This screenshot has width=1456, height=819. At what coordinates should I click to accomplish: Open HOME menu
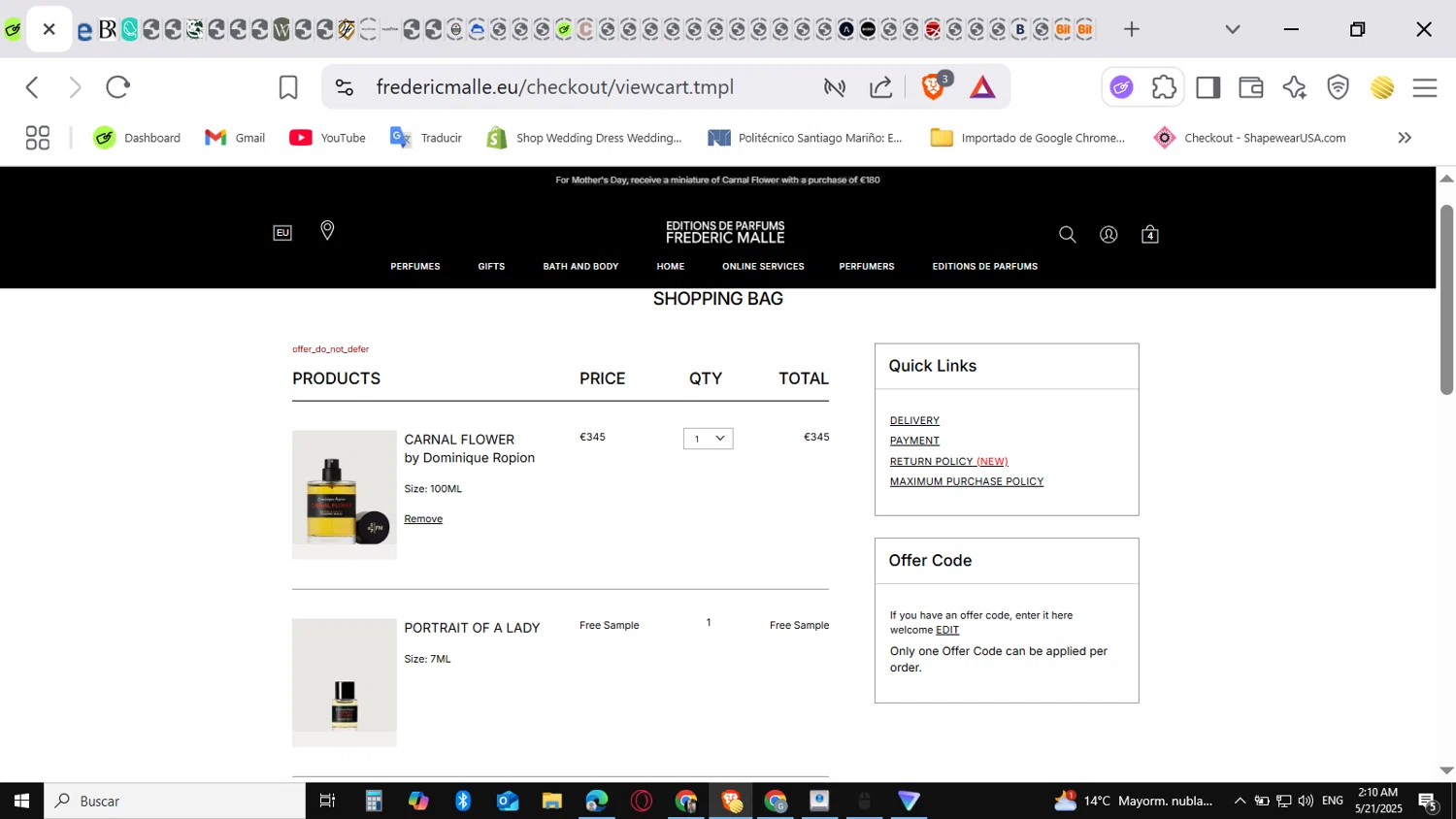coord(671,266)
